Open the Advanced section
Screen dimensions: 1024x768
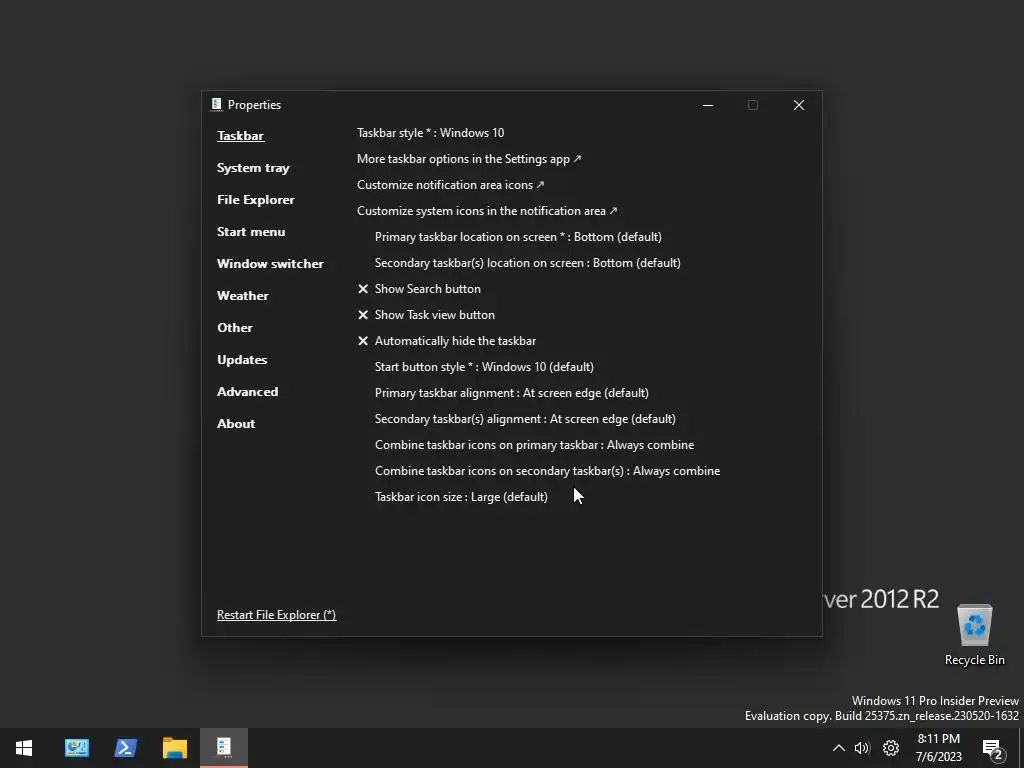pos(248,392)
